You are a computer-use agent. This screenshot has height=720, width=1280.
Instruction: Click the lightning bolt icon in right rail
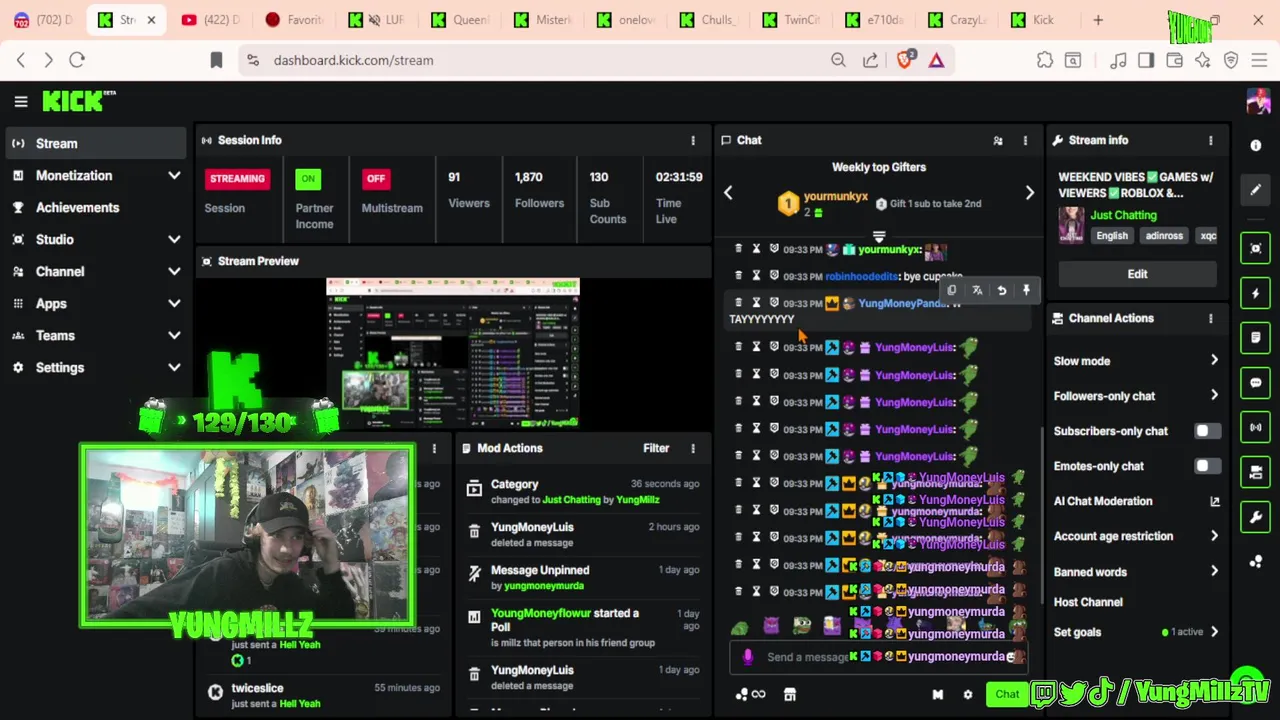click(x=1256, y=293)
